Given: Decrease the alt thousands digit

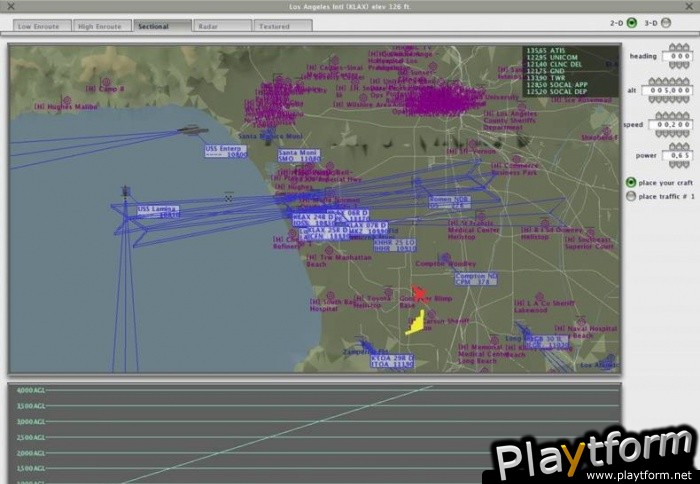Looking at the screenshot, I should [x=666, y=100].
